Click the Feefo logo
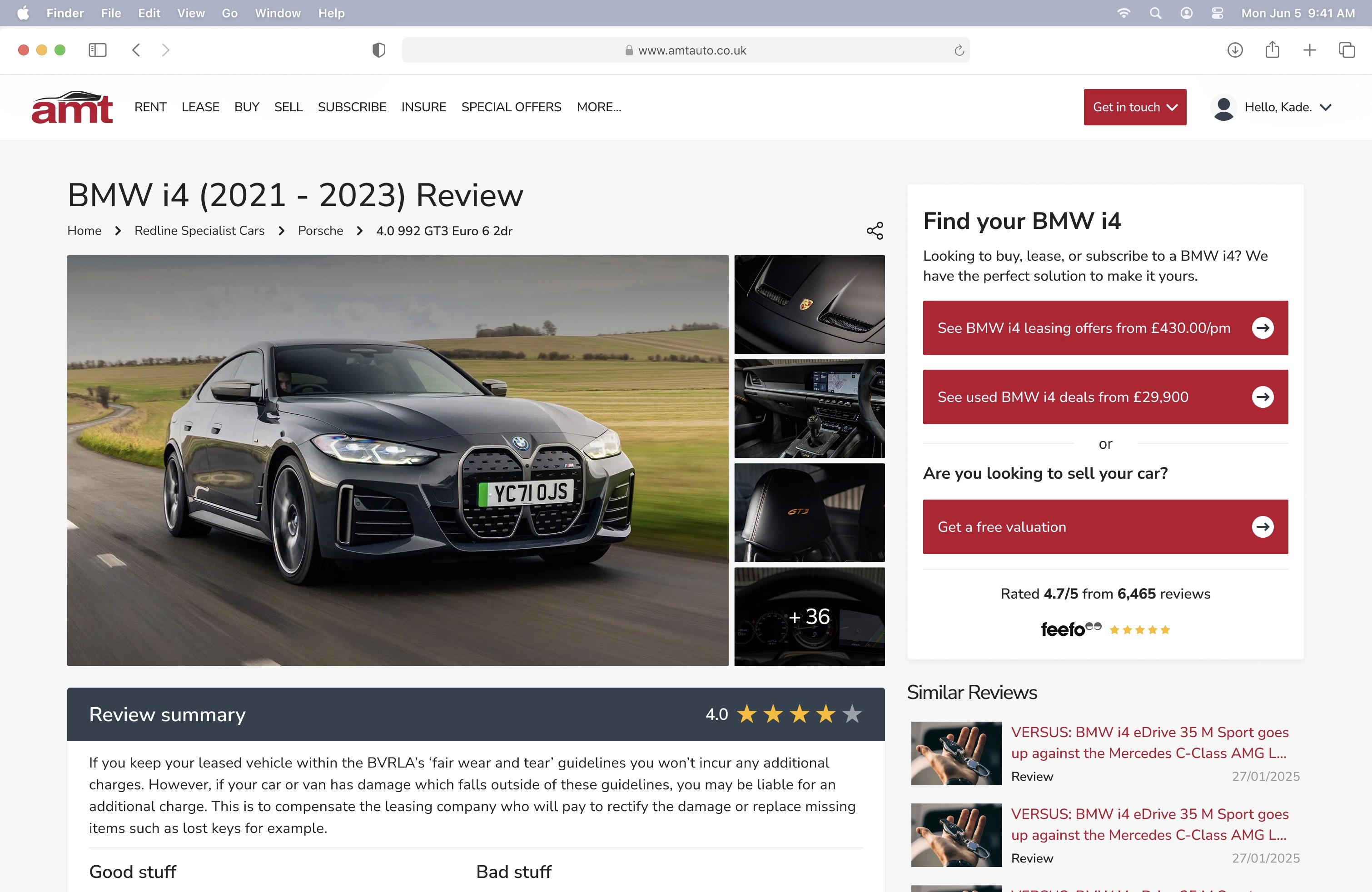 1071,629
